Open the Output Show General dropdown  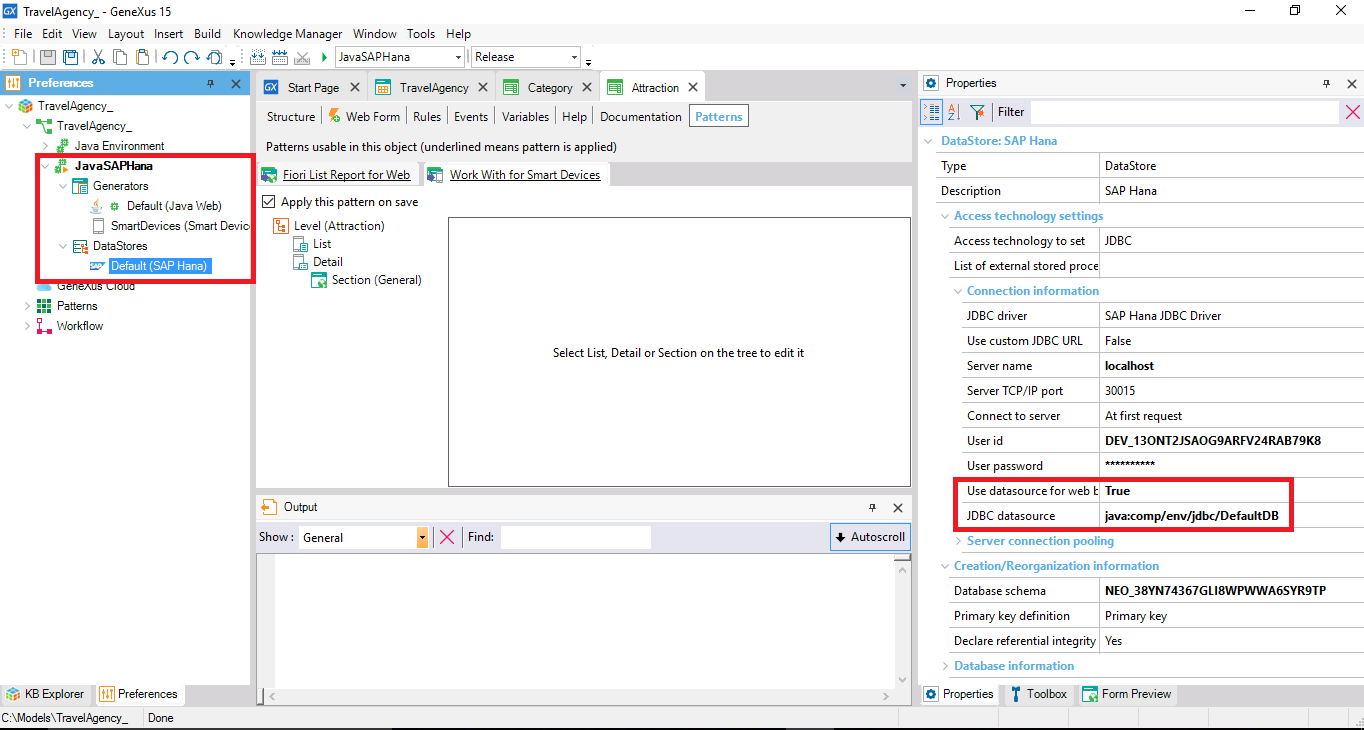[422, 538]
